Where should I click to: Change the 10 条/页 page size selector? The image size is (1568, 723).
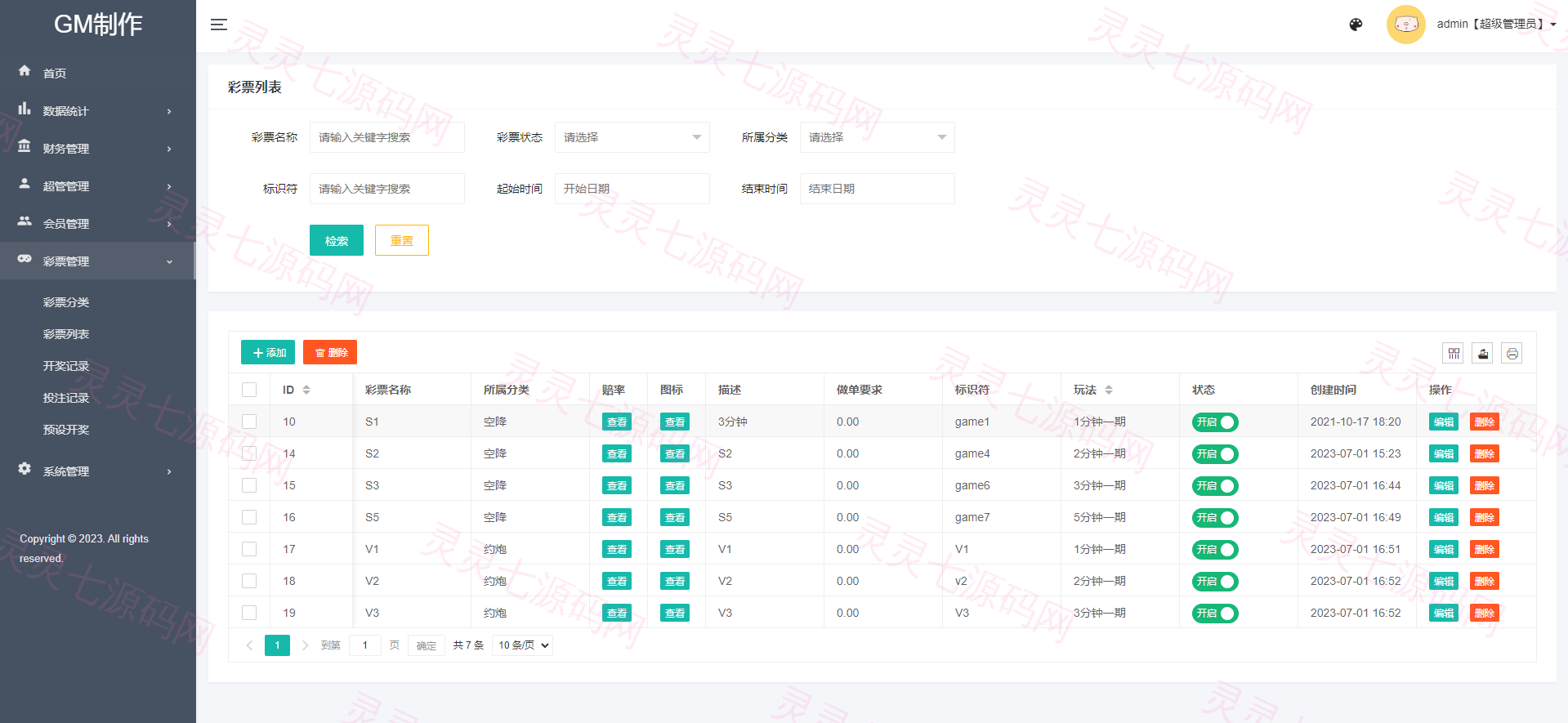coord(523,645)
